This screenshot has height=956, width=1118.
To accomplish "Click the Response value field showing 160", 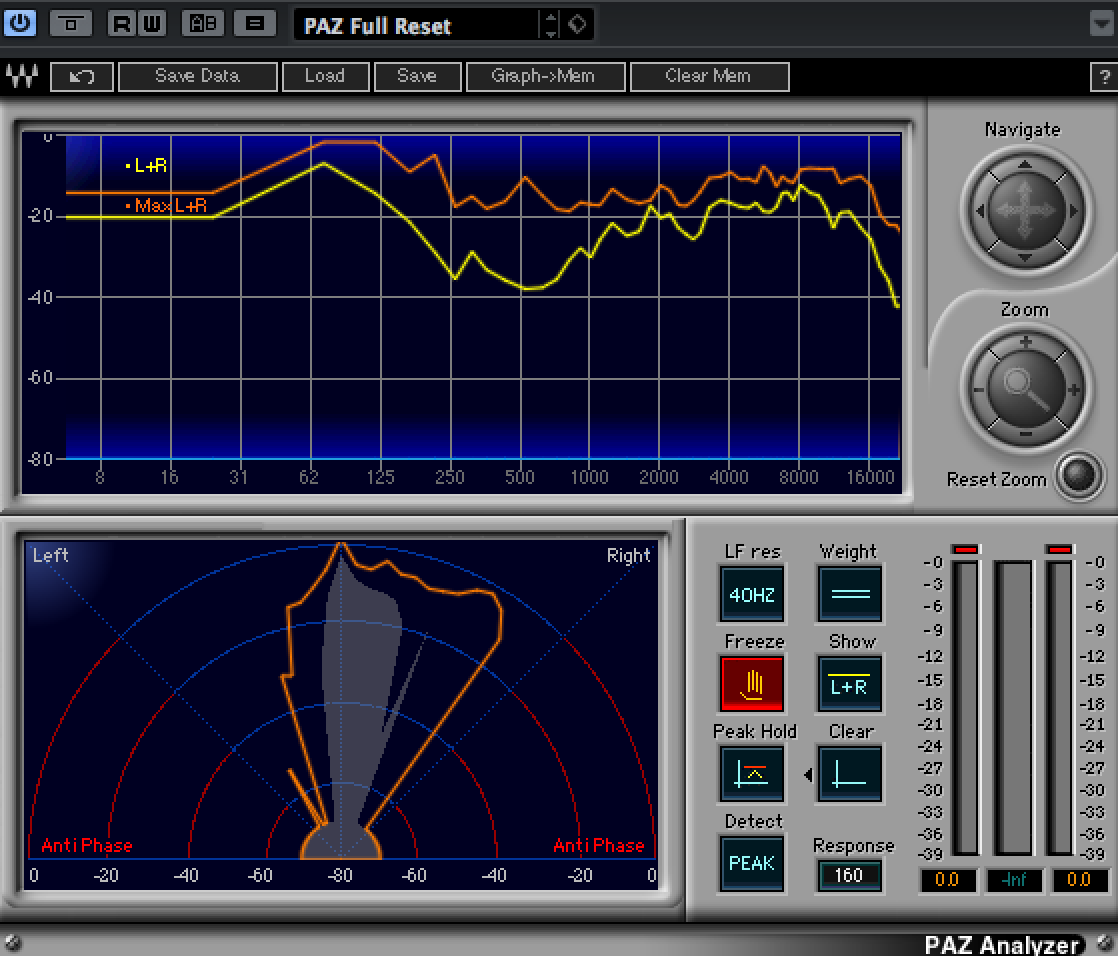I will (848, 876).
